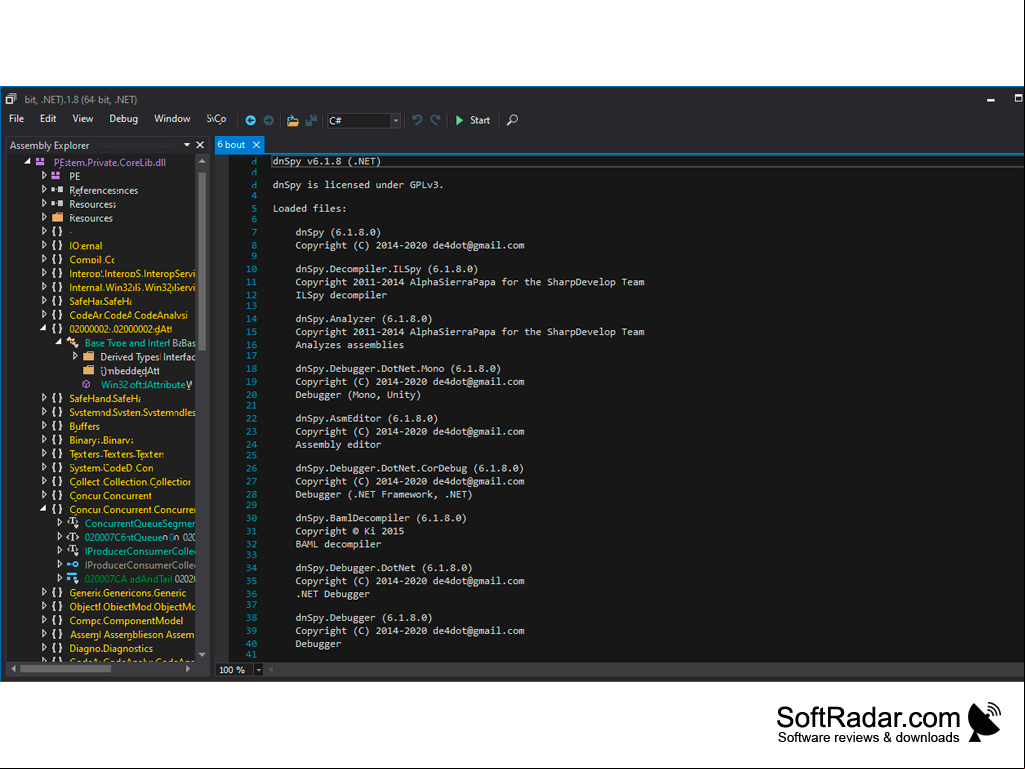This screenshot has height=769, width=1025.
Task: Click the braces icon beside Buffers
Action: pos(58,426)
